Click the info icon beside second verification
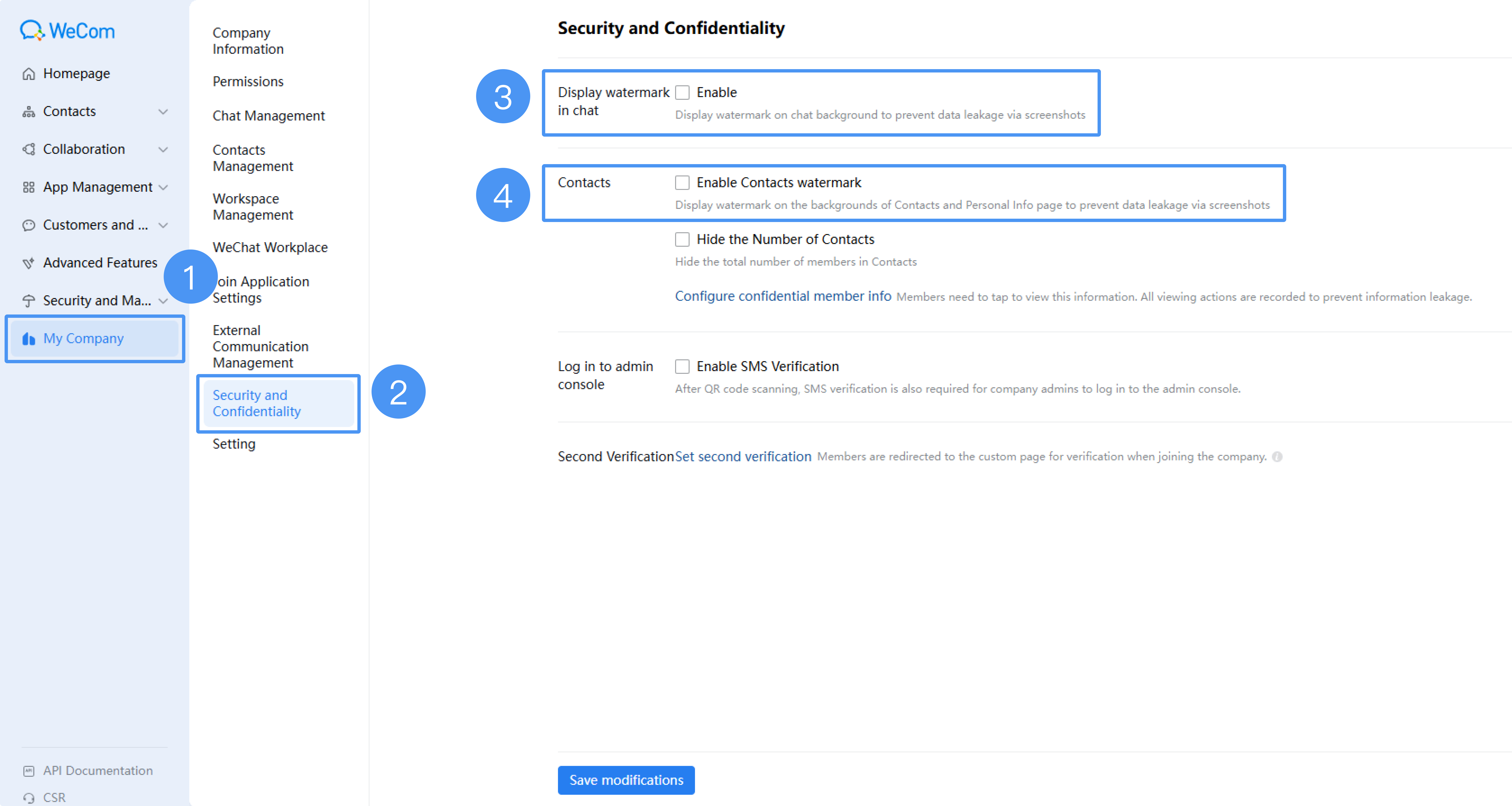 point(1277,457)
